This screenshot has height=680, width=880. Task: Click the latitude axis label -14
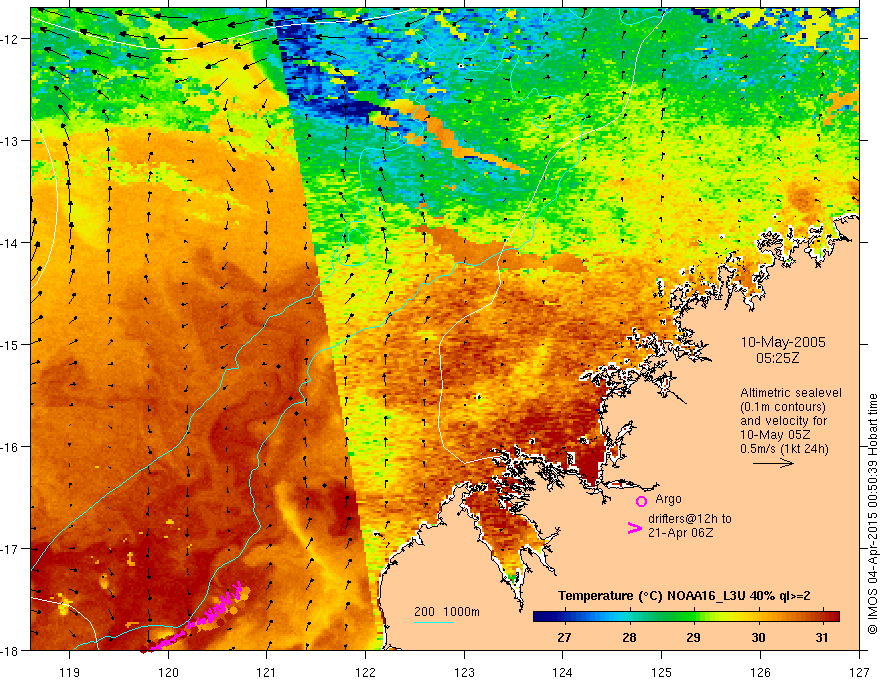tap(12, 243)
